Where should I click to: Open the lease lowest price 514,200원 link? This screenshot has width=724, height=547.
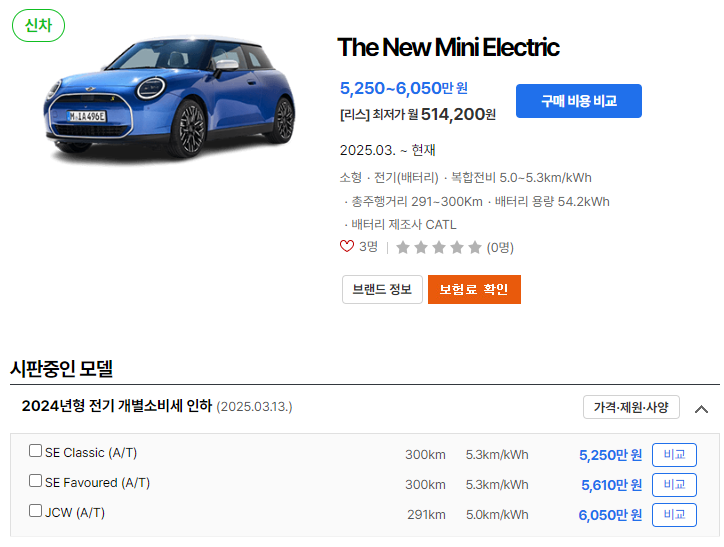click(x=418, y=114)
